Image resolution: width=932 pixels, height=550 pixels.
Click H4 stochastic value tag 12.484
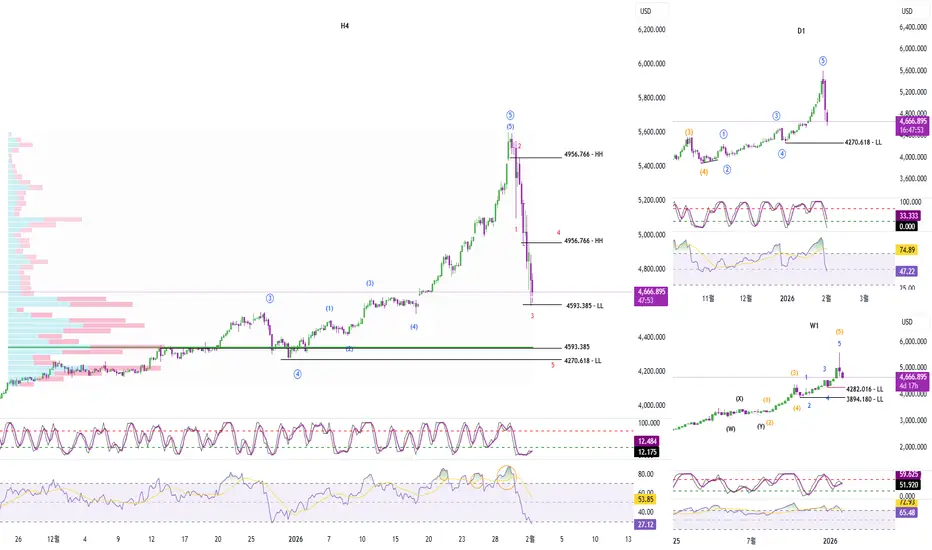647,441
